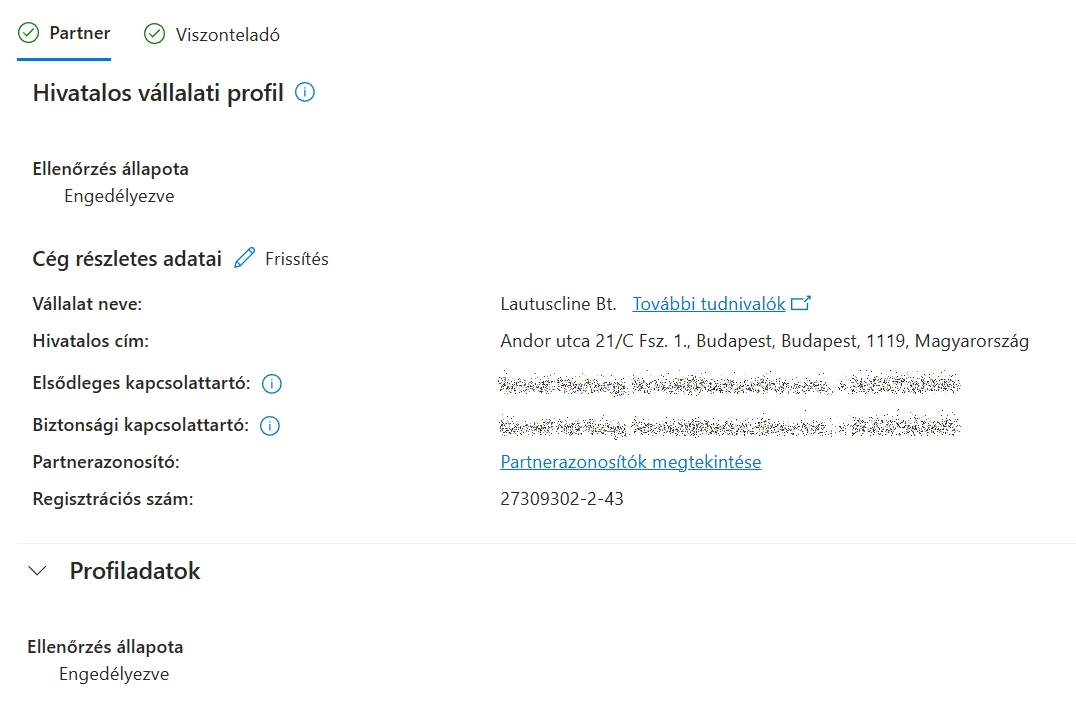The width and height of the screenshot is (1076, 704).
Task: Click the company name Lautuscline Bt.
Action: (558, 303)
